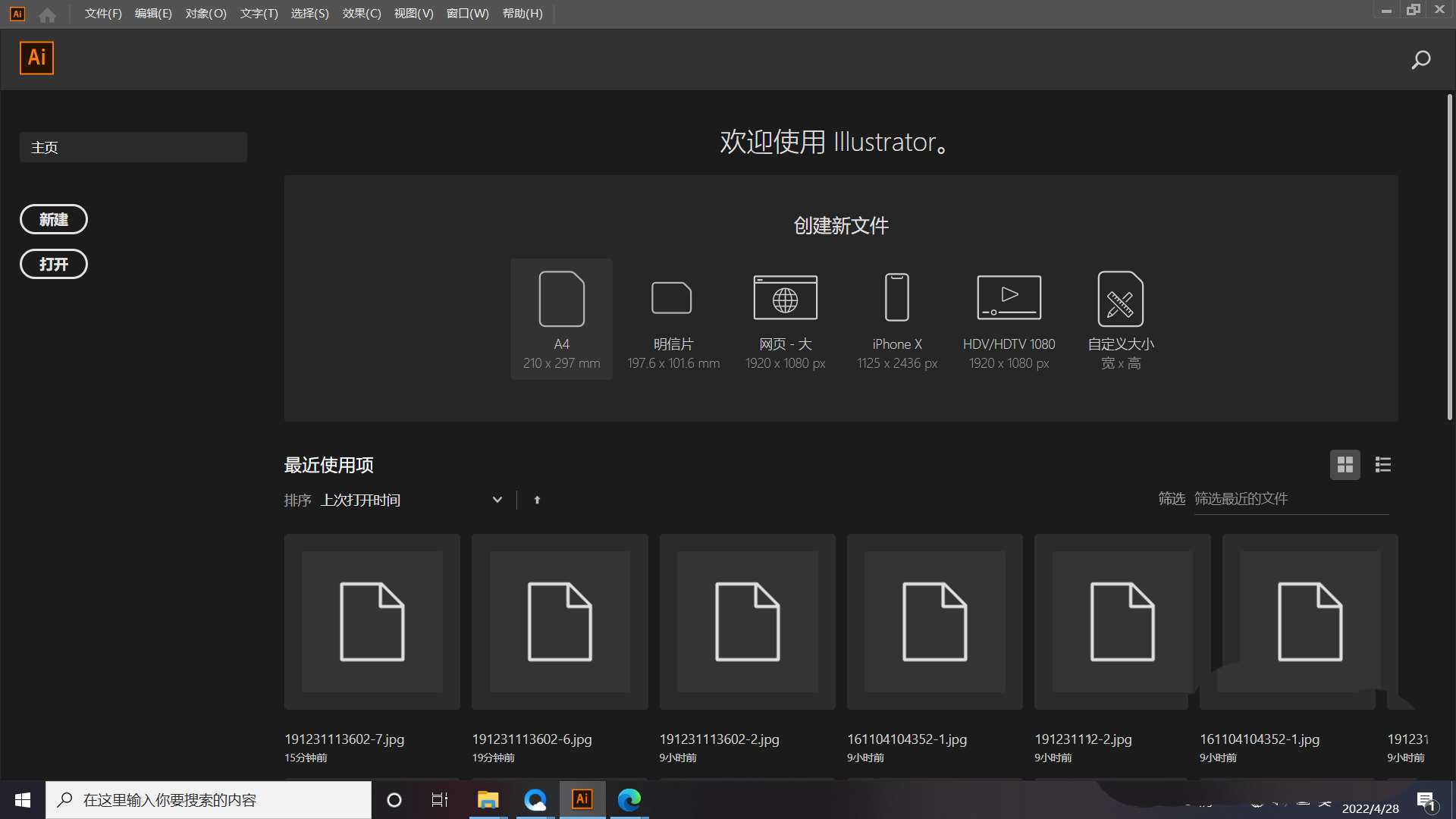Open the 视图(V) menu

413,14
